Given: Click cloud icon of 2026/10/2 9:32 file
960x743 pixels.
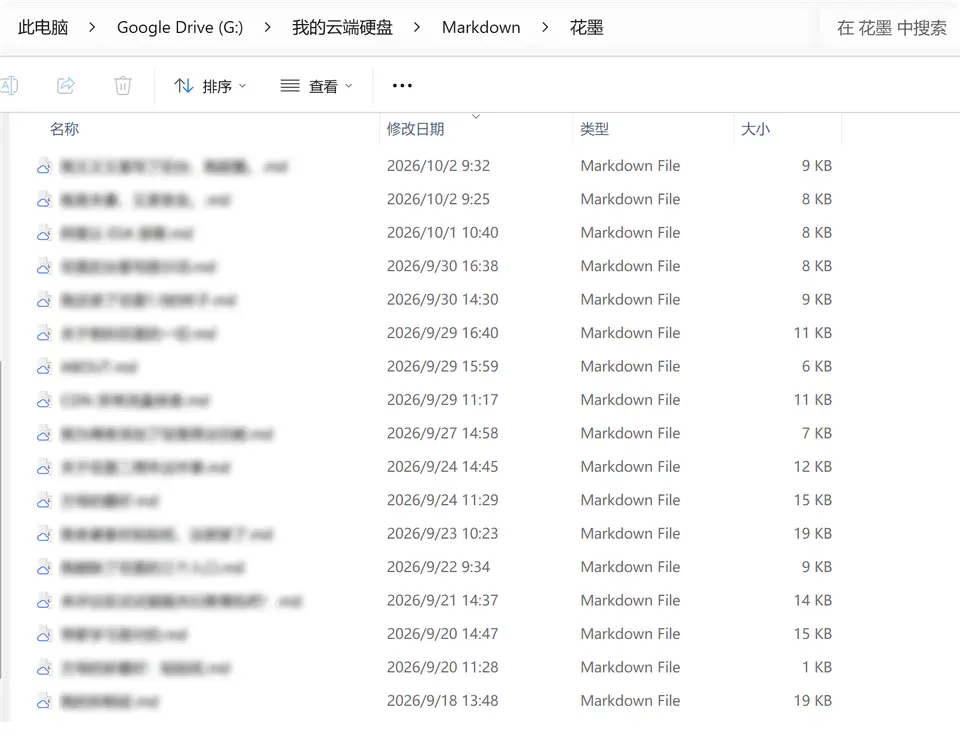Looking at the screenshot, I should [43, 166].
